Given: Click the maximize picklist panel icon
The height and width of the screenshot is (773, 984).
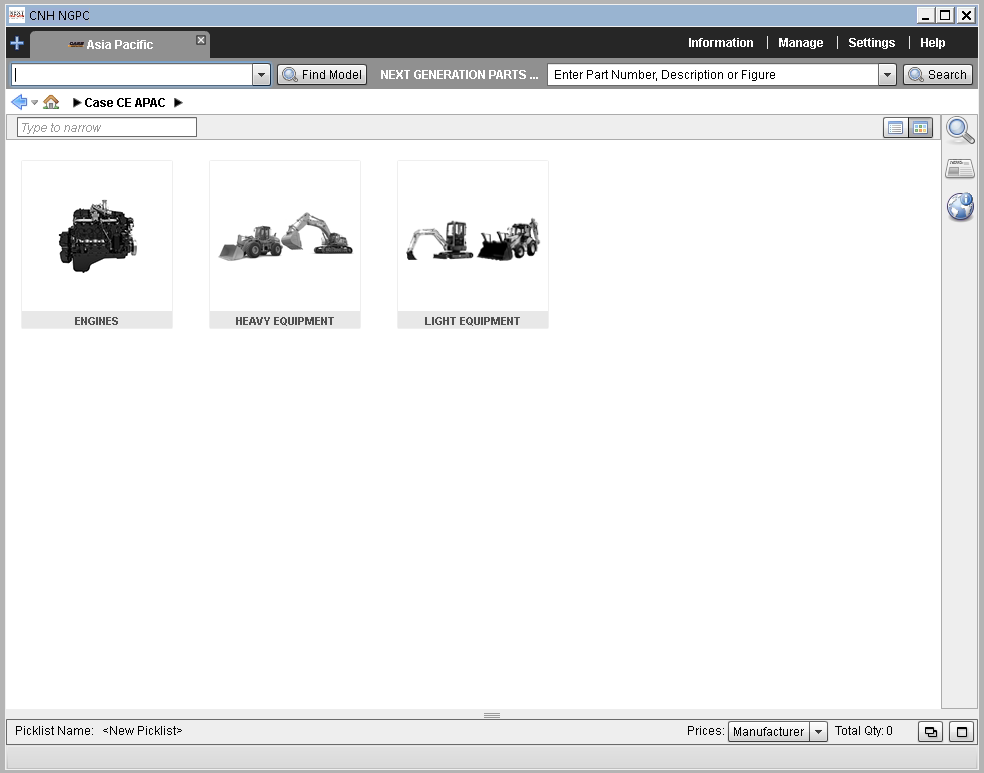Looking at the screenshot, I should tap(961, 732).
